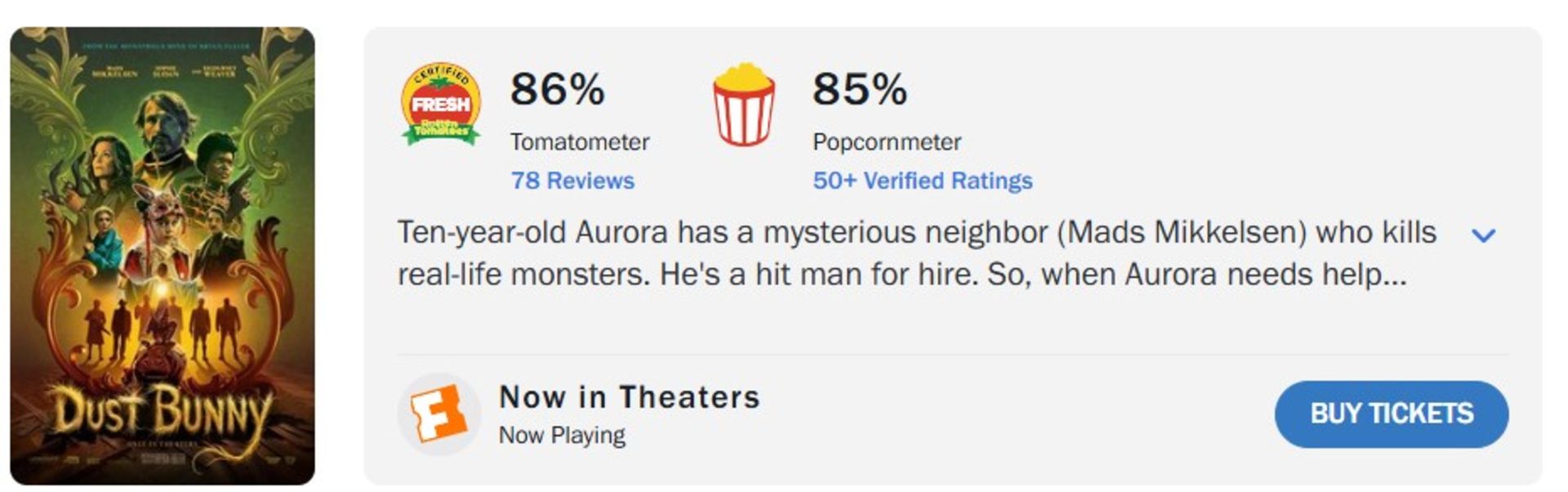The height and width of the screenshot is (492, 1568).
Task: Click the Now in Theaters heading
Action: (x=630, y=397)
